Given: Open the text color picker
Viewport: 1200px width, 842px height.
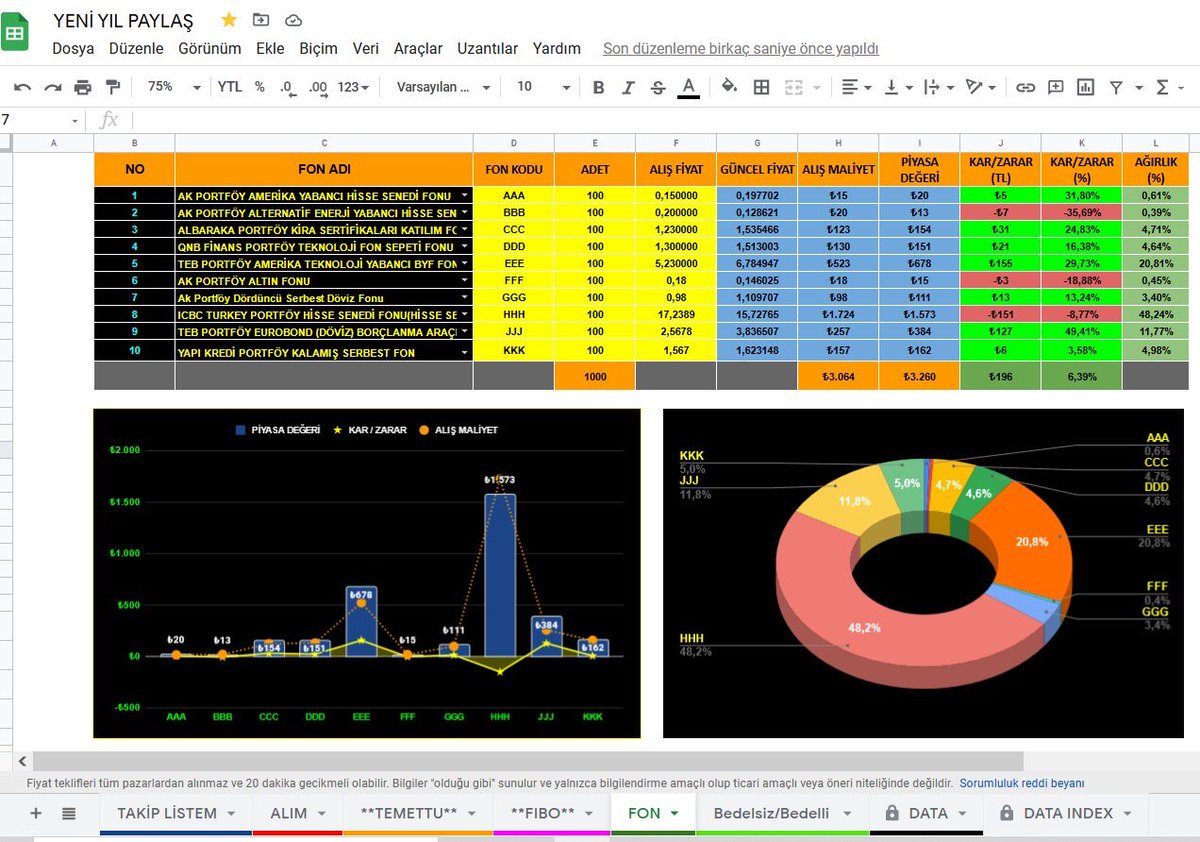Looking at the screenshot, I should [688, 88].
